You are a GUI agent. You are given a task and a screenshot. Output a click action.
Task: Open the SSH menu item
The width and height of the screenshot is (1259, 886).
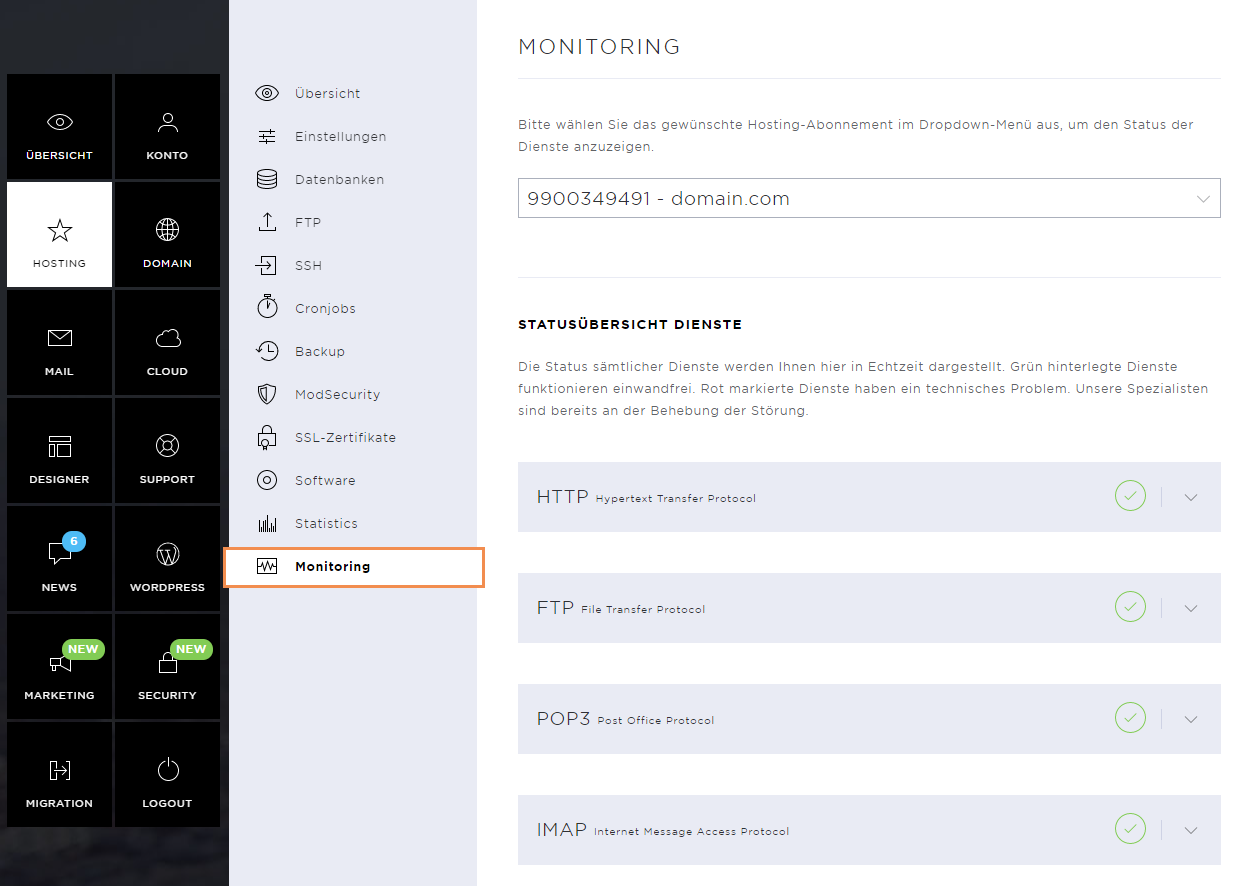(x=308, y=265)
